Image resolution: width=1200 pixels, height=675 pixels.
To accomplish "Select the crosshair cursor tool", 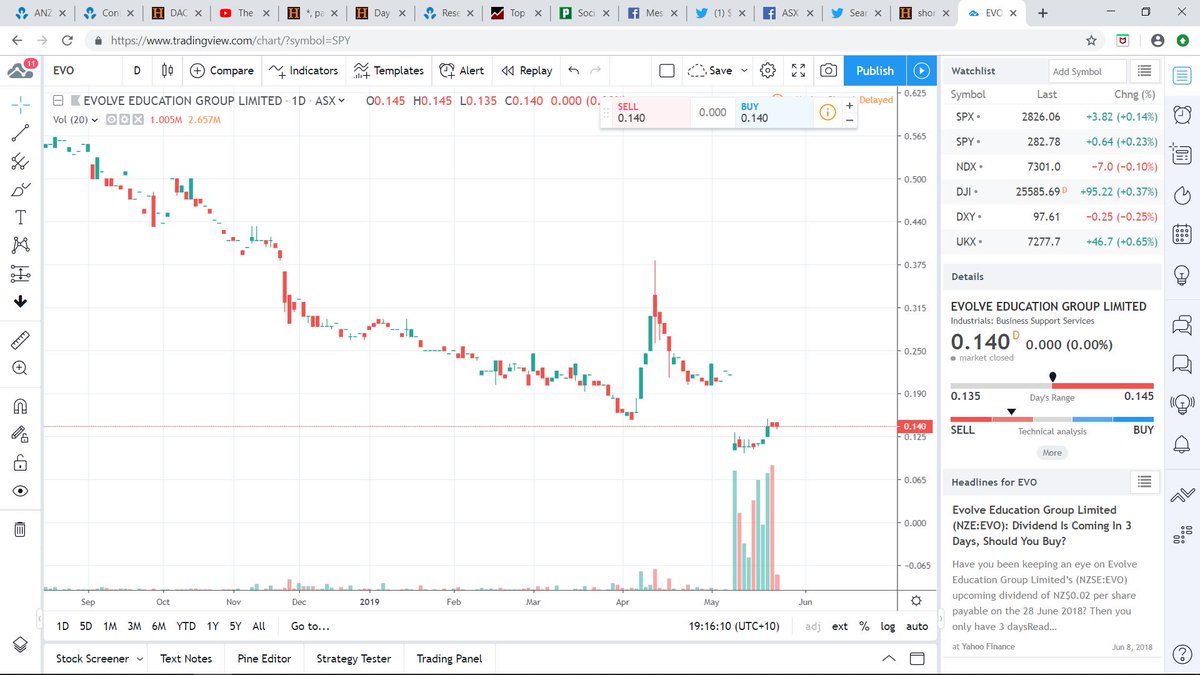I will 20,104.
